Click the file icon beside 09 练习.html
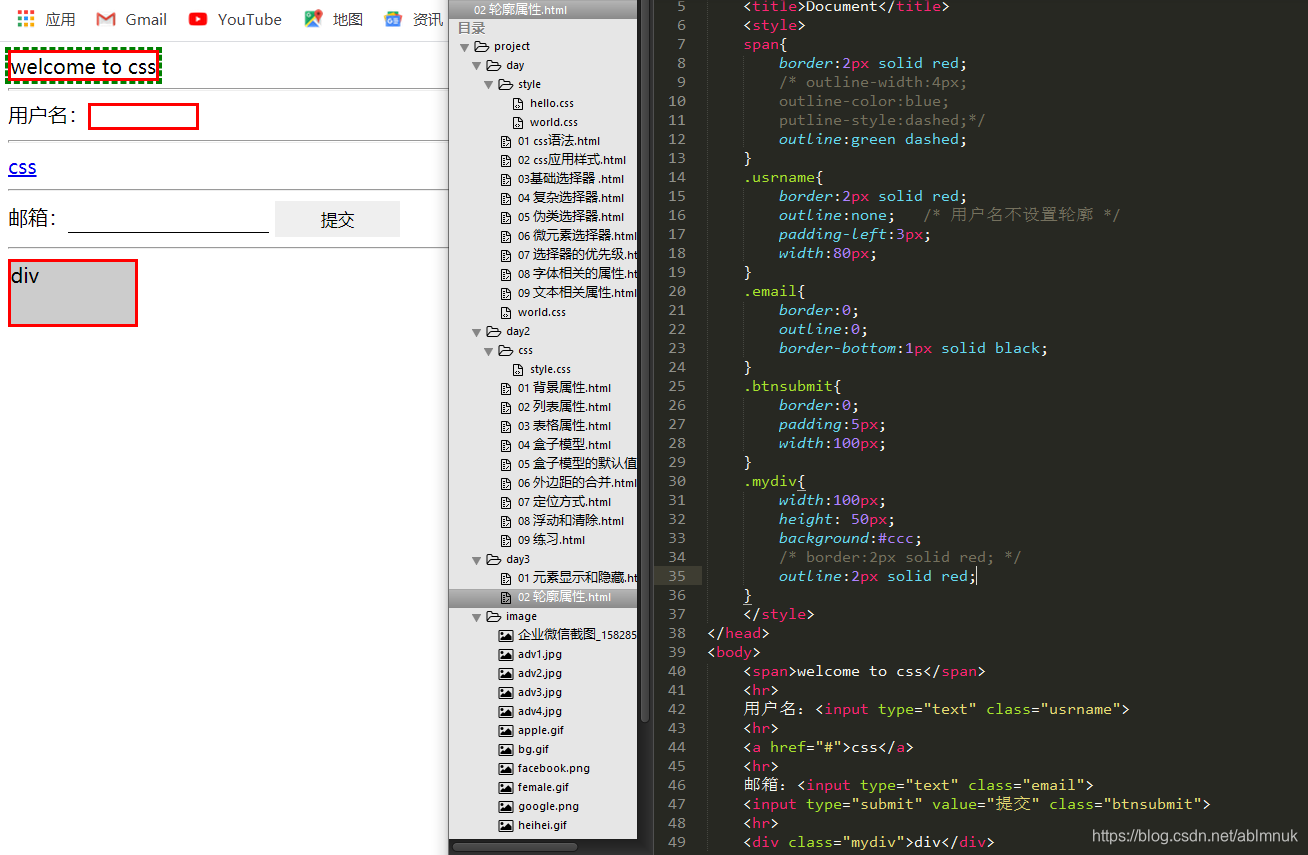Image resolution: width=1308 pixels, height=855 pixels. [x=506, y=540]
